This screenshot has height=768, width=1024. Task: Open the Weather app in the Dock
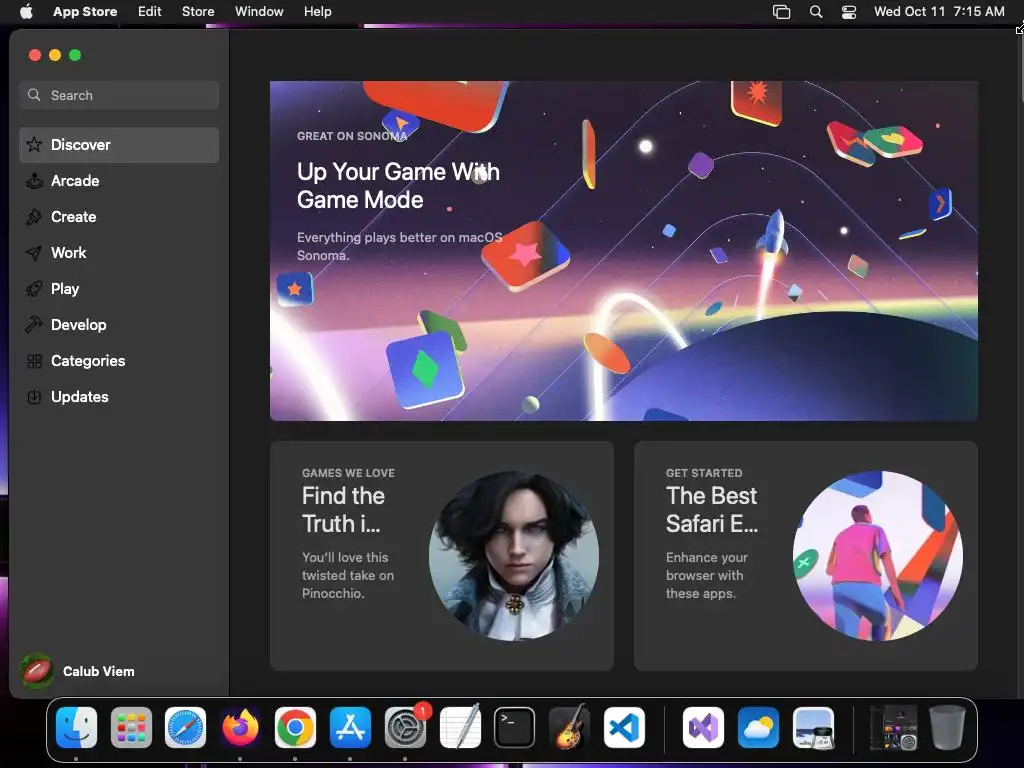758,728
